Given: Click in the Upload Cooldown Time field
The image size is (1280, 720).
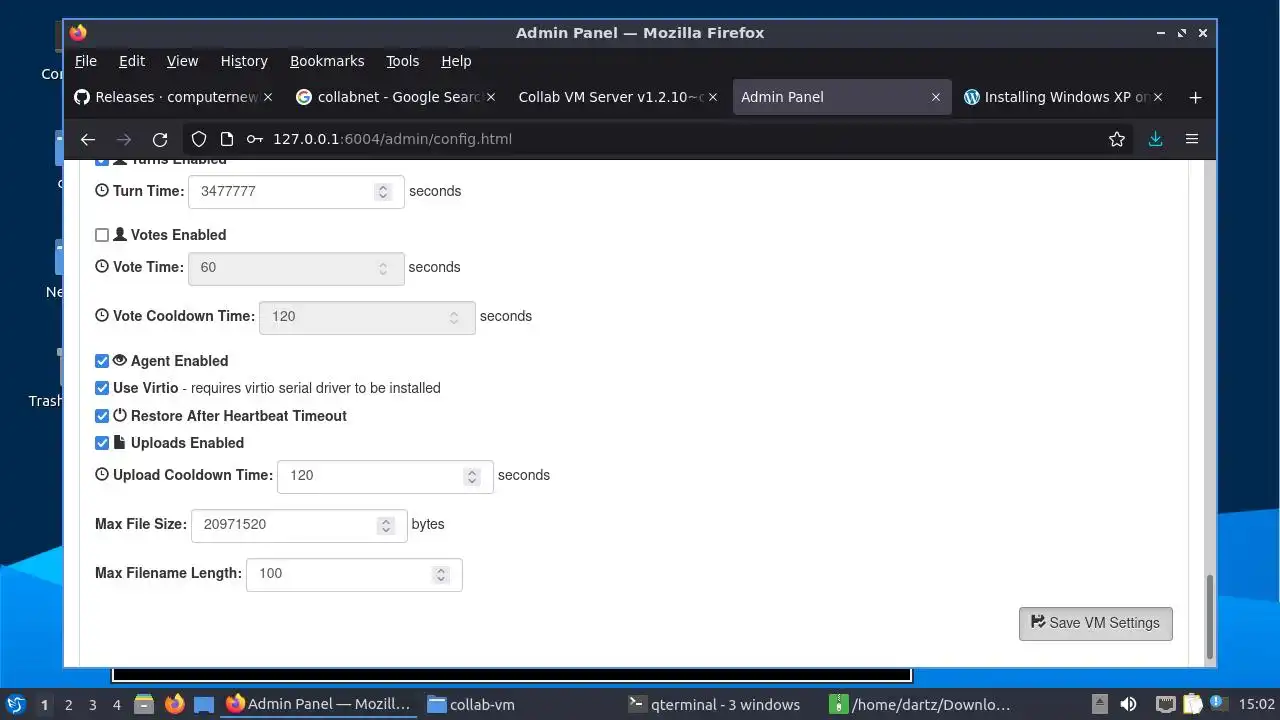Looking at the screenshot, I should 385,477.
